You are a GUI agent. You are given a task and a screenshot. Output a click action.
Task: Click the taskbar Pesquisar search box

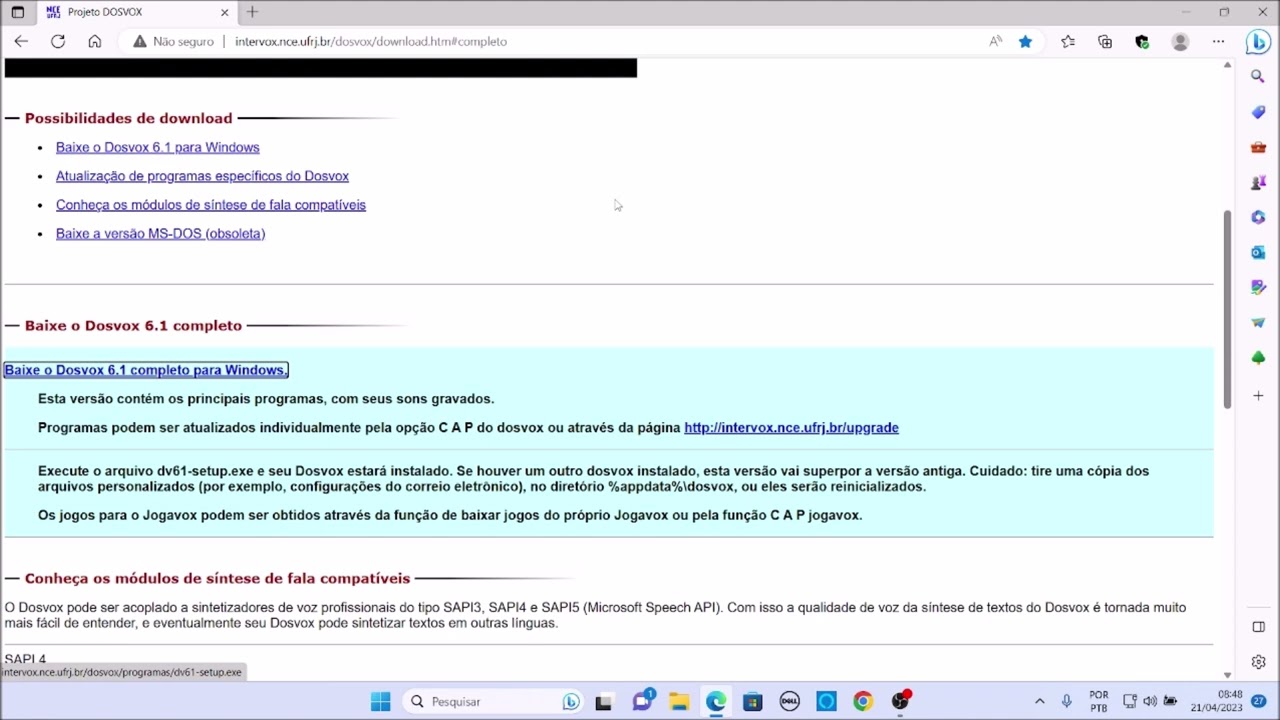(494, 702)
